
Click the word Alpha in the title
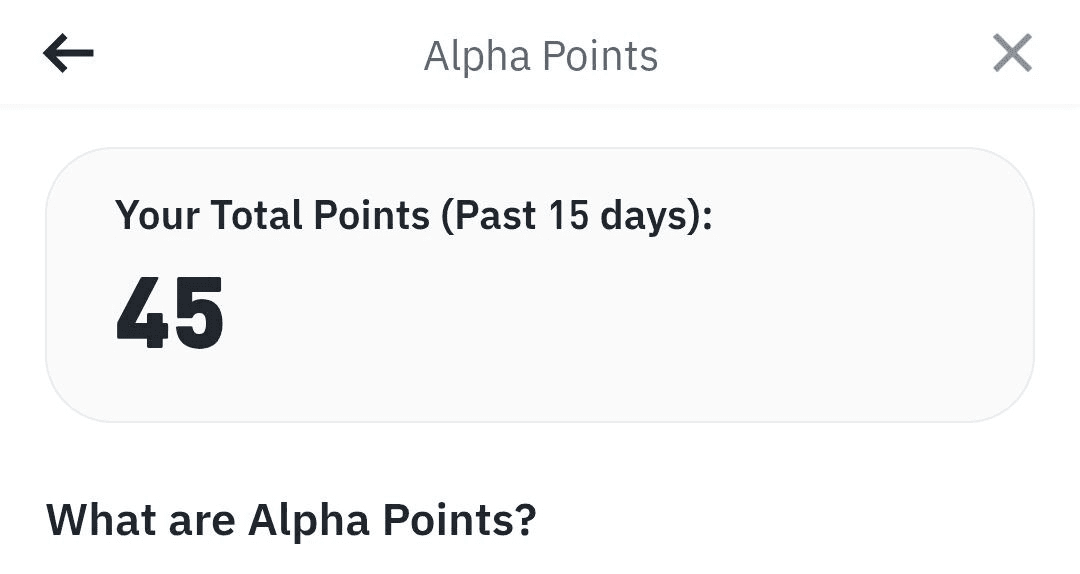[476, 57]
